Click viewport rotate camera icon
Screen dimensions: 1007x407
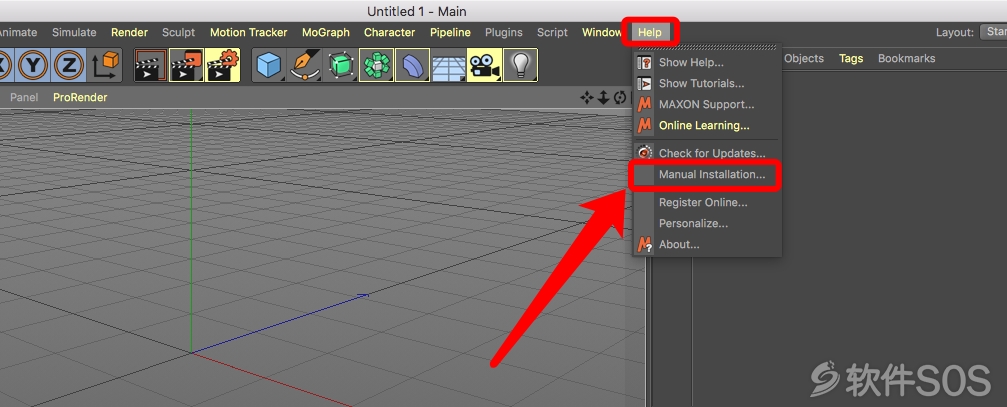click(x=620, y=98)
